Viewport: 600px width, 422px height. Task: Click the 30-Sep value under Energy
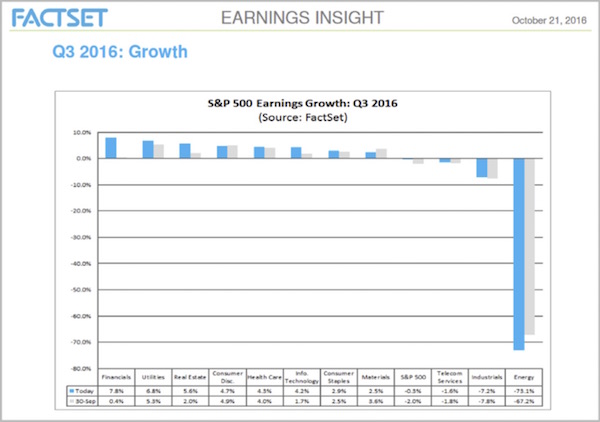[524, 401]
